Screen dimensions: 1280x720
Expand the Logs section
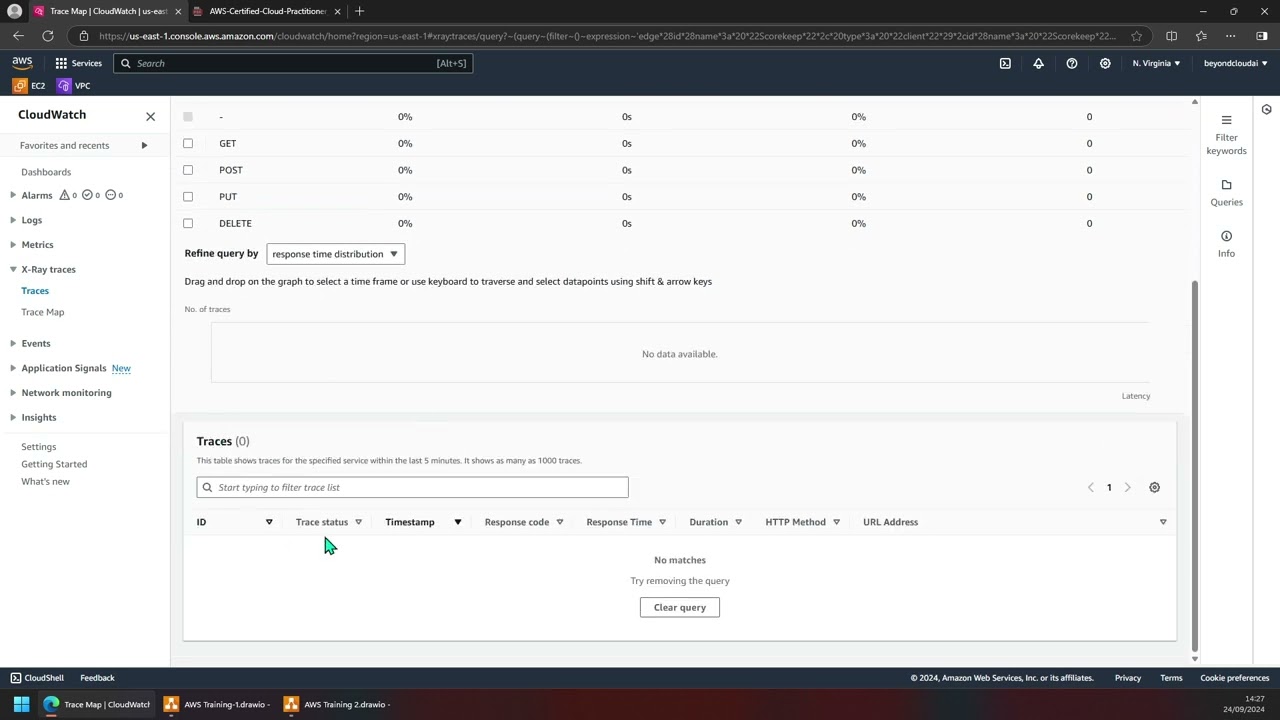coord(13,220)
